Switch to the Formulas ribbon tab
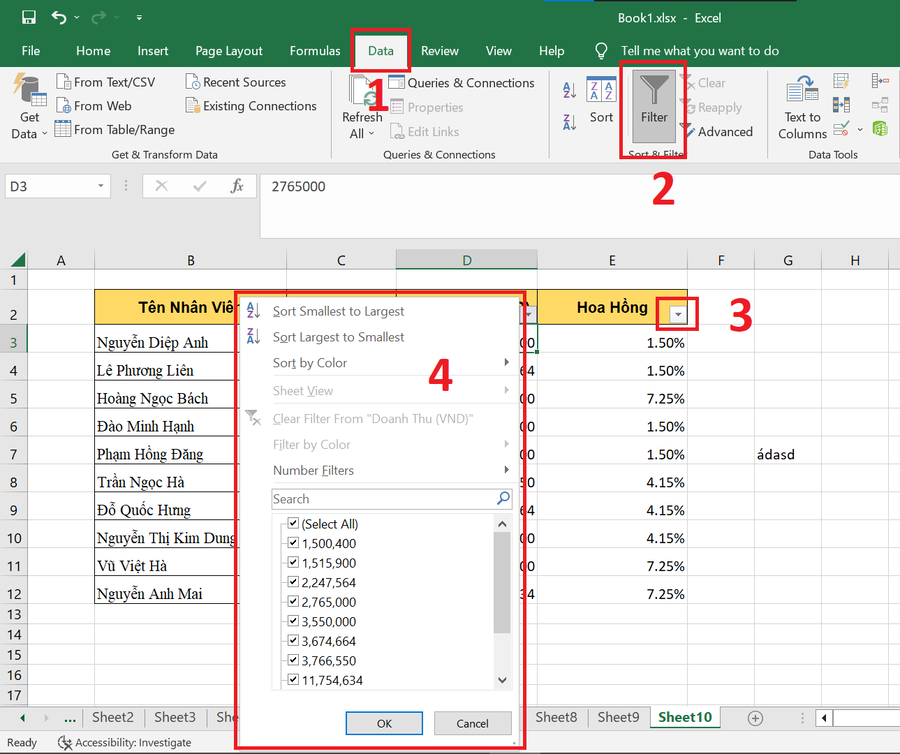Image resolution: width=900 pixels, height=754 pixels. (x=315, y=51)
